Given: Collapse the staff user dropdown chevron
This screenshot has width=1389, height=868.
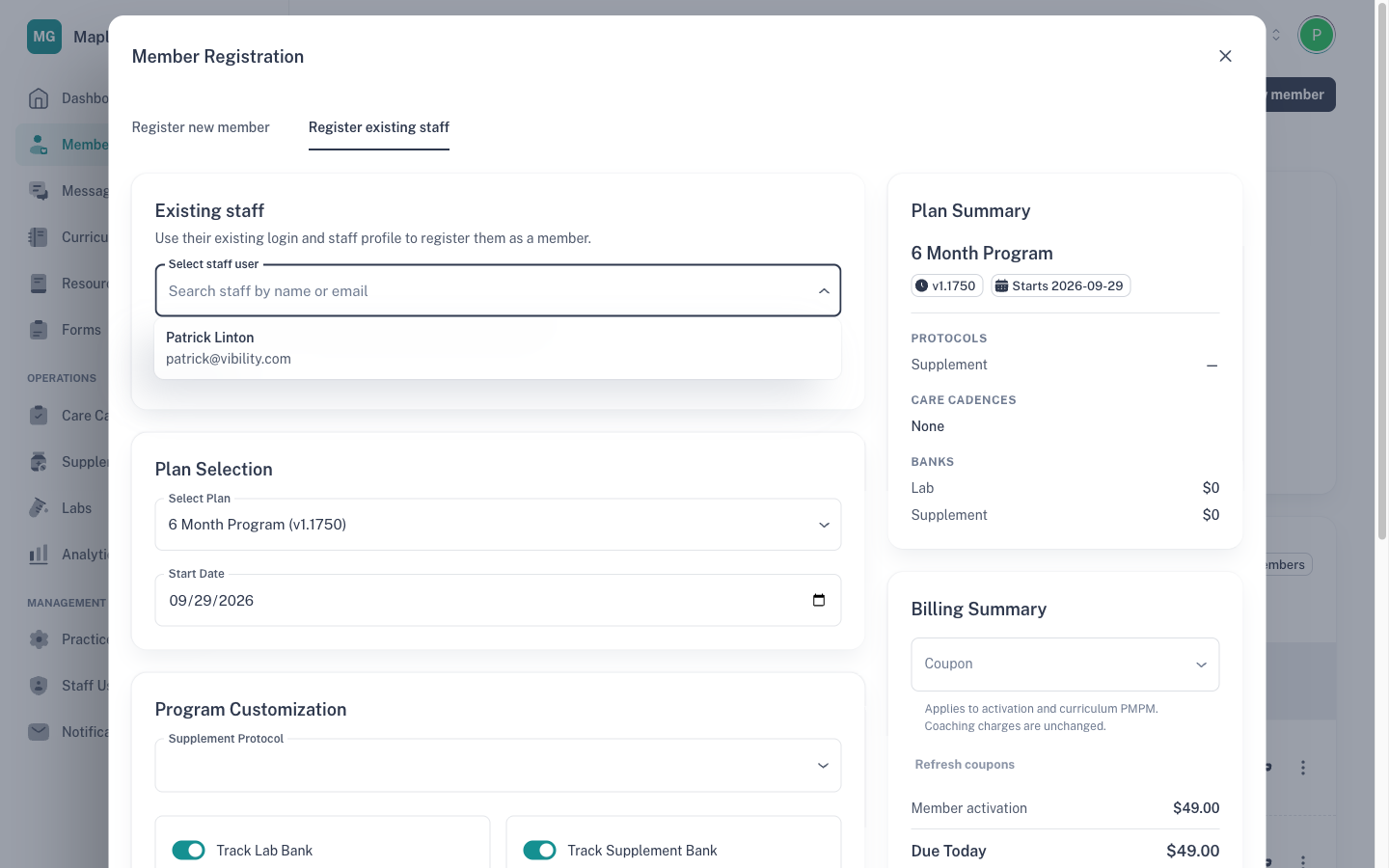Looking at the screenshot, I should coord(824,291).
